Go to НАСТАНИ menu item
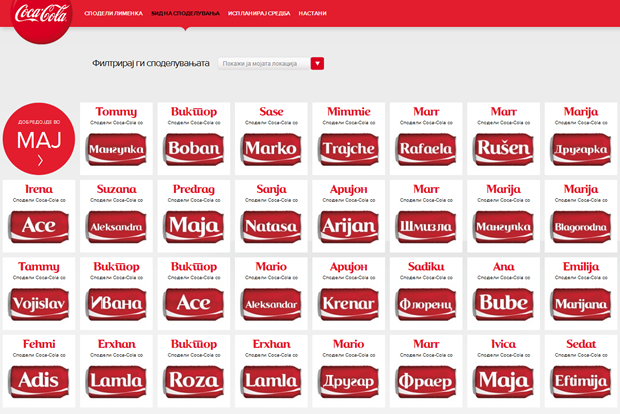620x414 pixels. [x=312, y=13]
